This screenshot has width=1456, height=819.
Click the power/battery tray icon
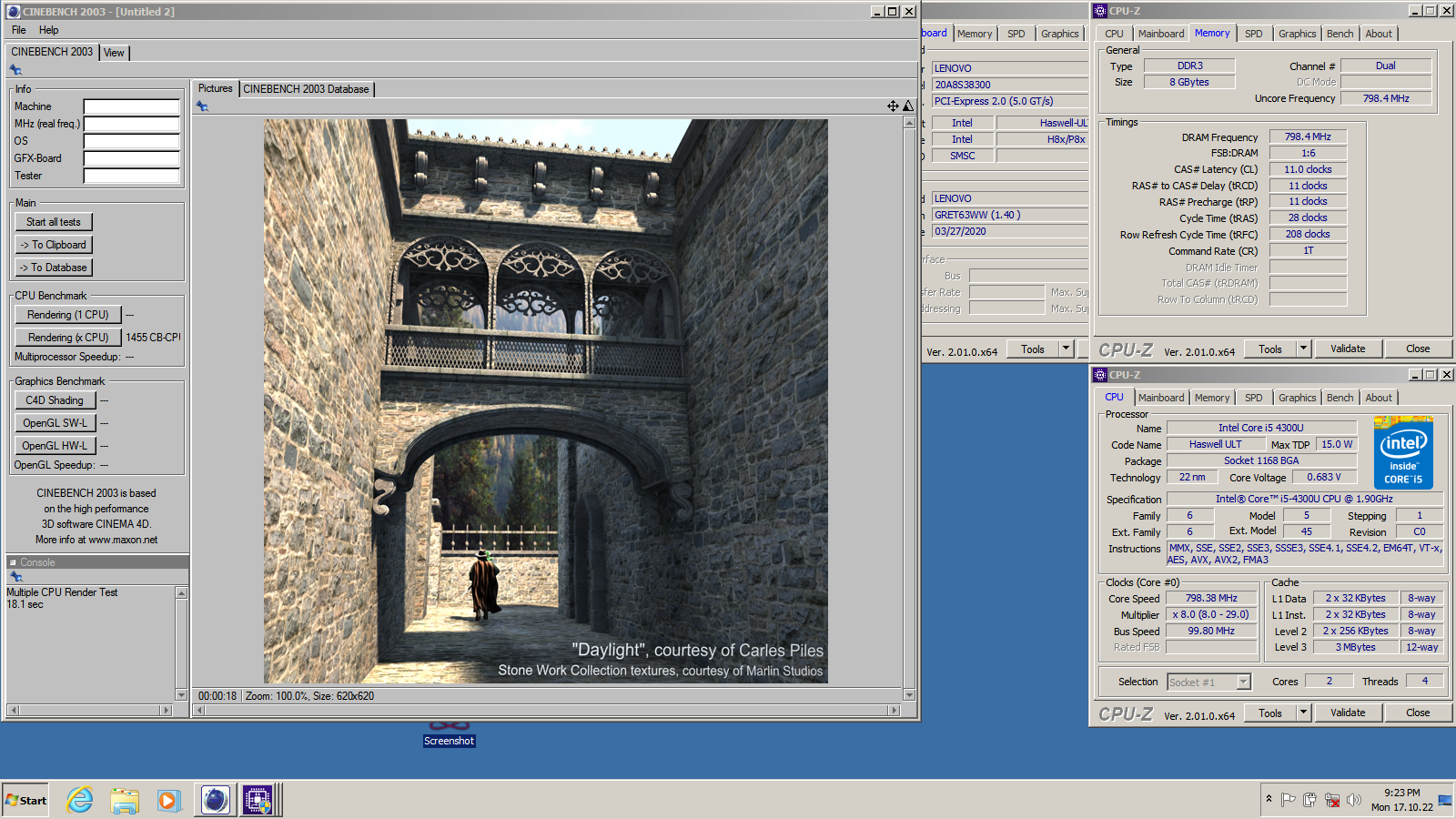pyautogui.click(x=1309, y=800)
